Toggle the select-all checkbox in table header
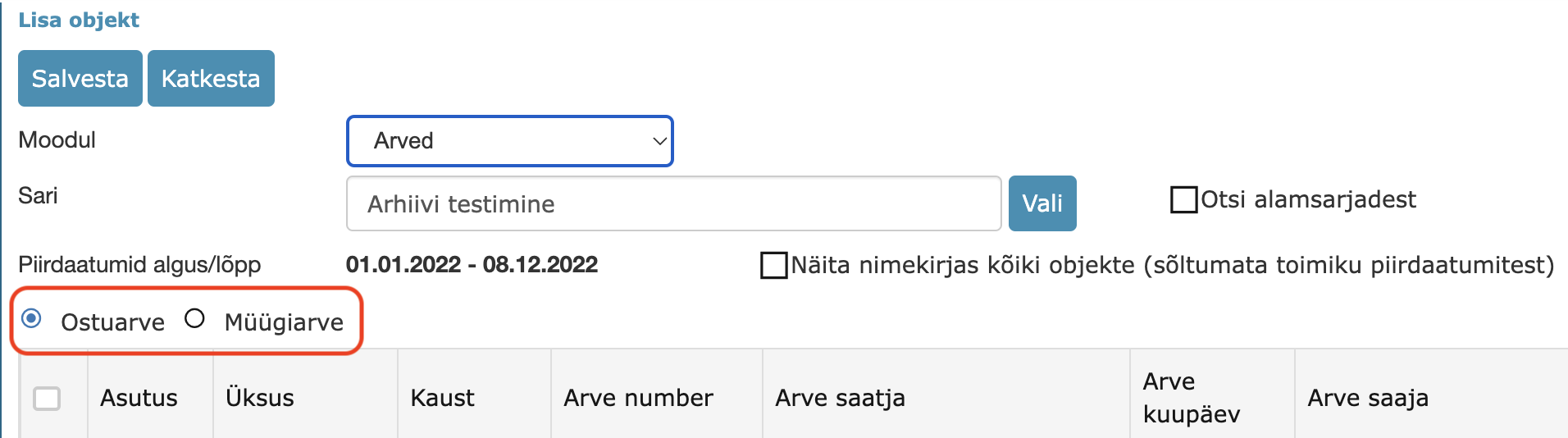This screenshot has height=438, width=1568. pyautogui.click(x=47, y=399)
